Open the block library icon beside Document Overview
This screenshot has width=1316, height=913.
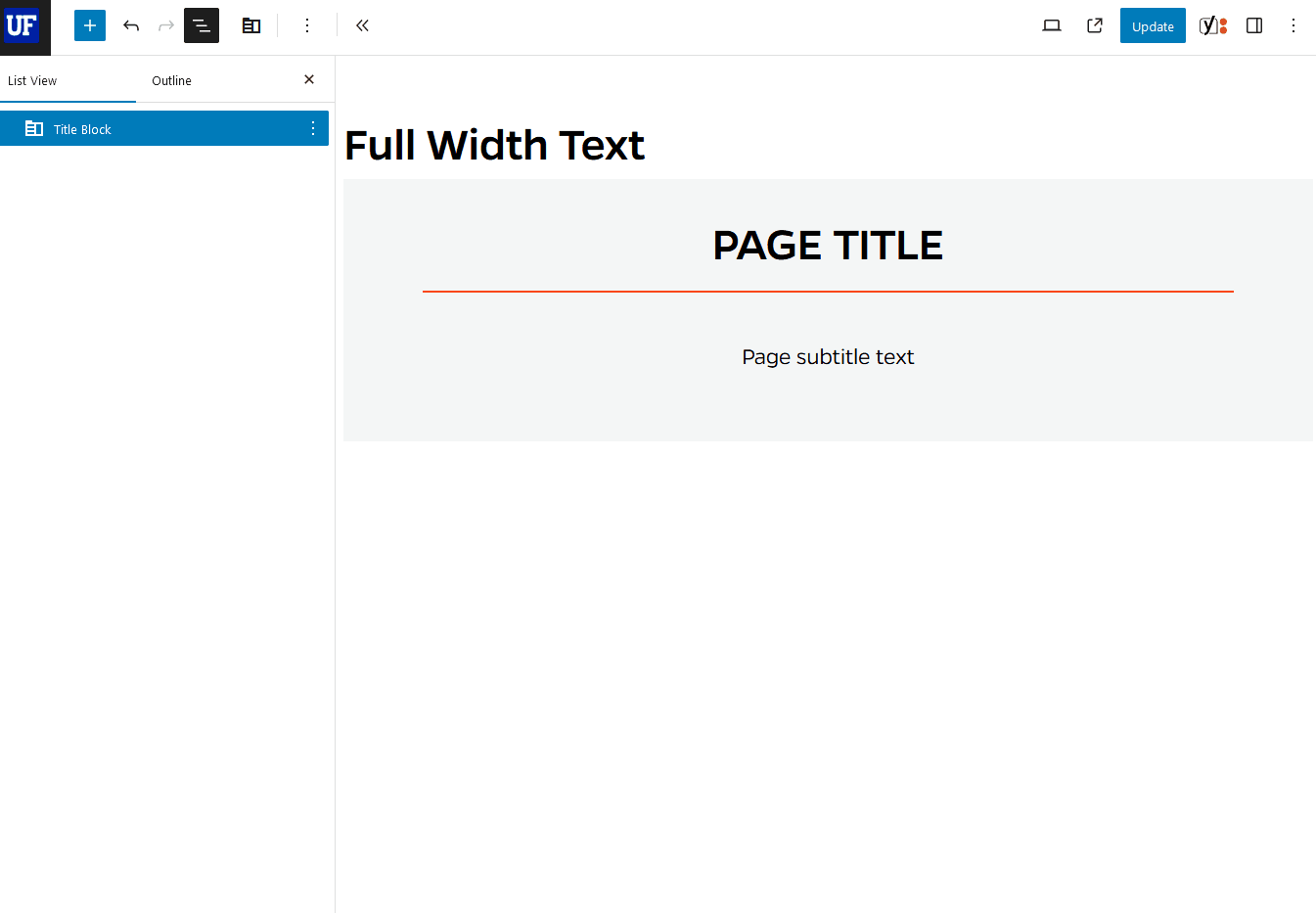pos(251,25)
